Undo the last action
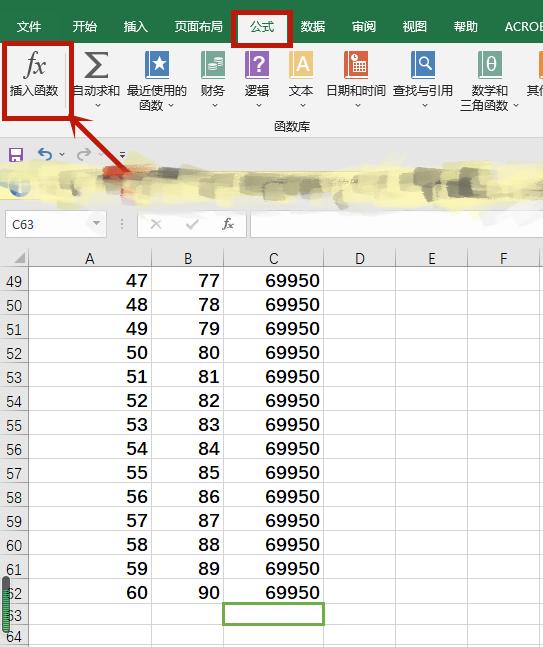543x647 pixels. pos(45,154)
